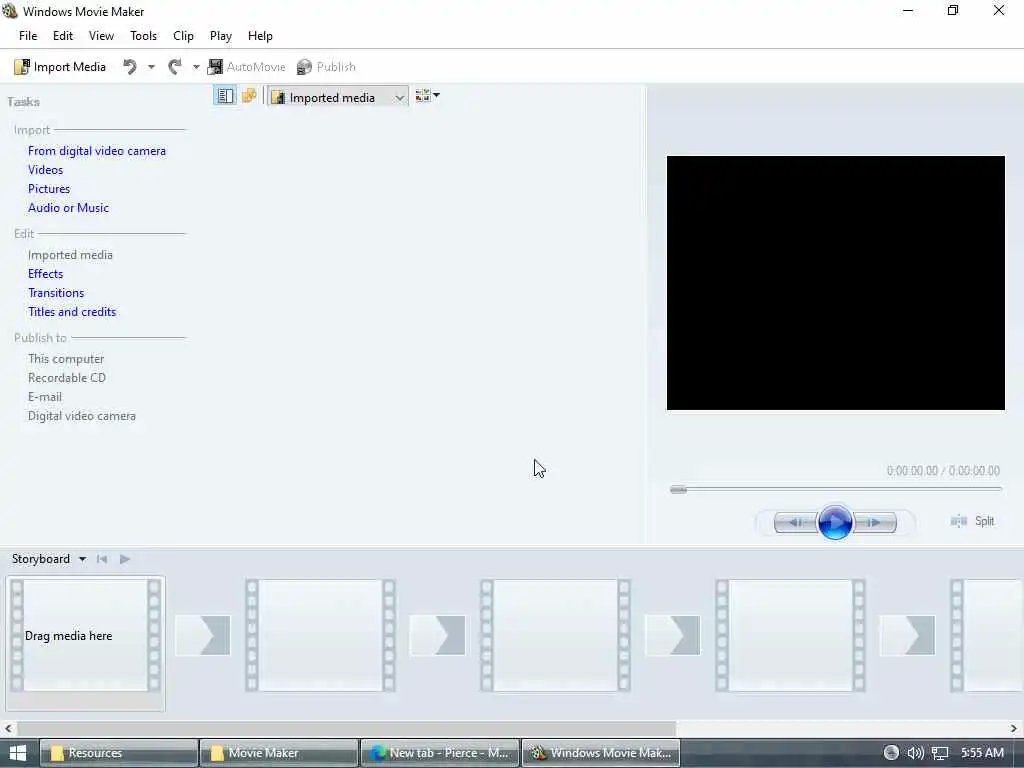This screenshot has height=768, width=1024.
Task: Click the Publish toolbar button
Action: [x=326, y=67]
